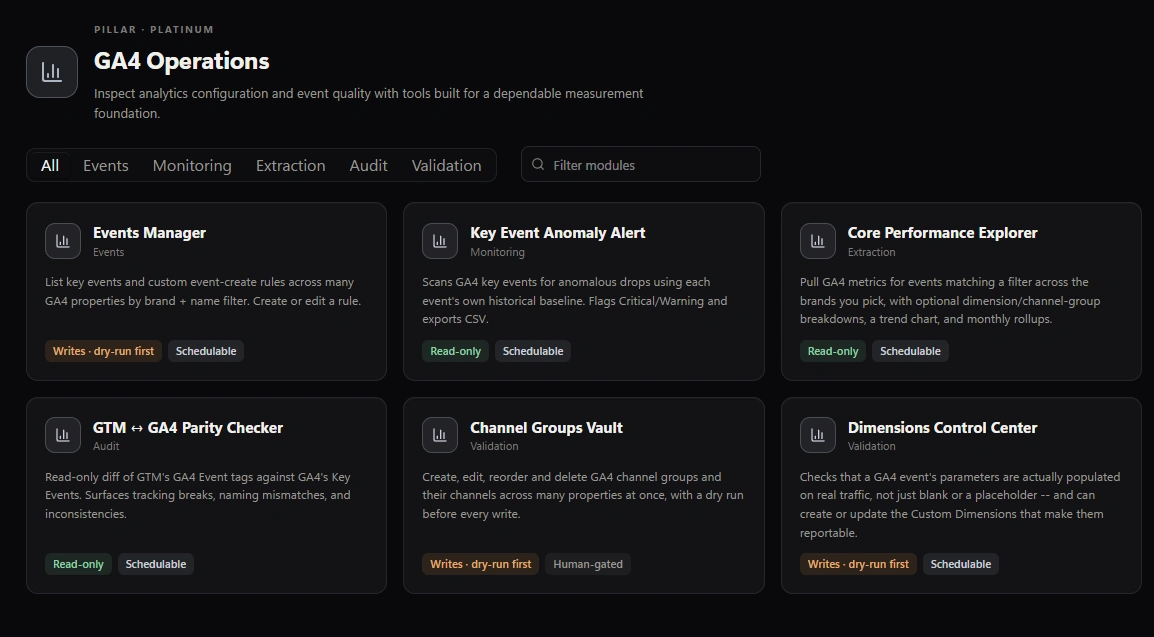Viewport: 1154px width, 637px height.
Task: Click the 'Extraction' category under Core Performance Explorer
Action: tap(871, 252)
